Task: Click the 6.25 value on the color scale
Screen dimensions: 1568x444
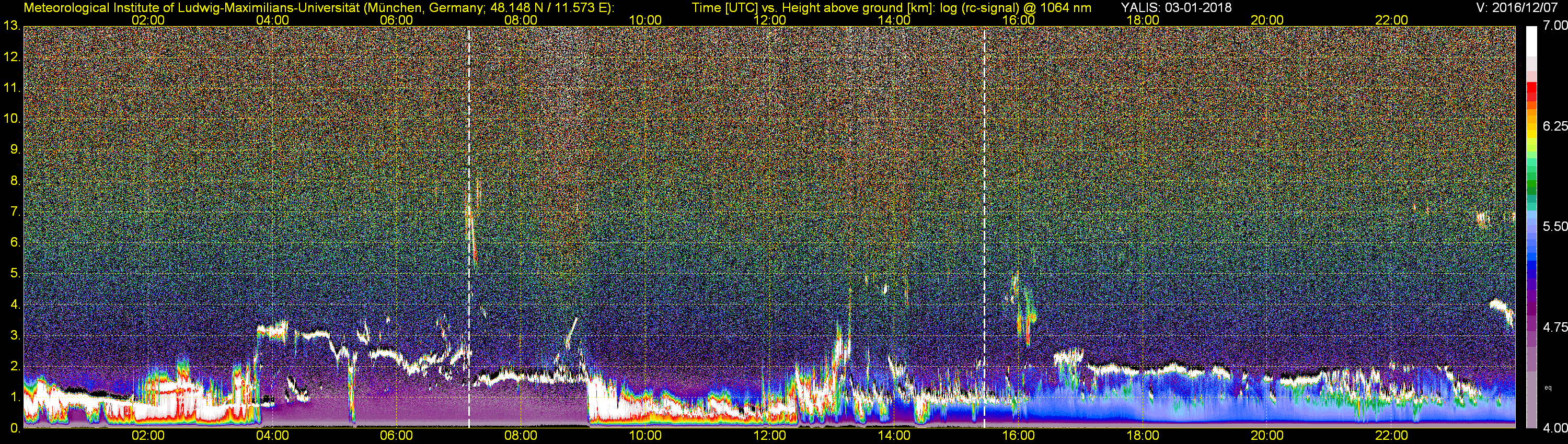Action: pyautogui.click(x=1554, y=126)
